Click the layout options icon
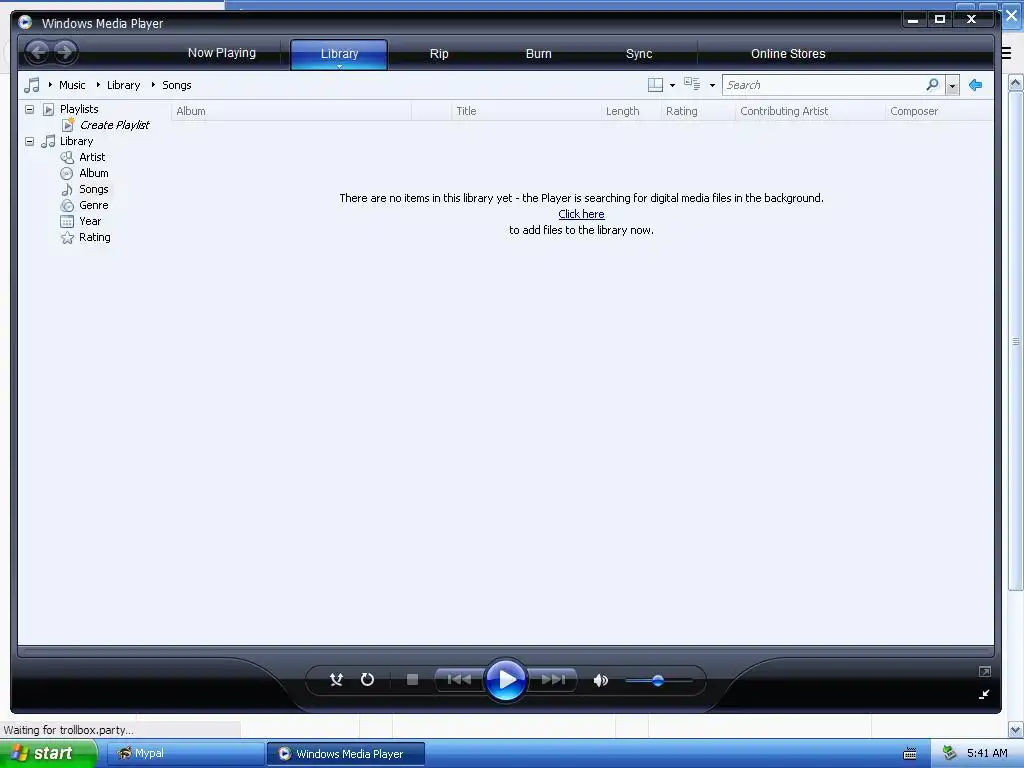 click(655, 85)
